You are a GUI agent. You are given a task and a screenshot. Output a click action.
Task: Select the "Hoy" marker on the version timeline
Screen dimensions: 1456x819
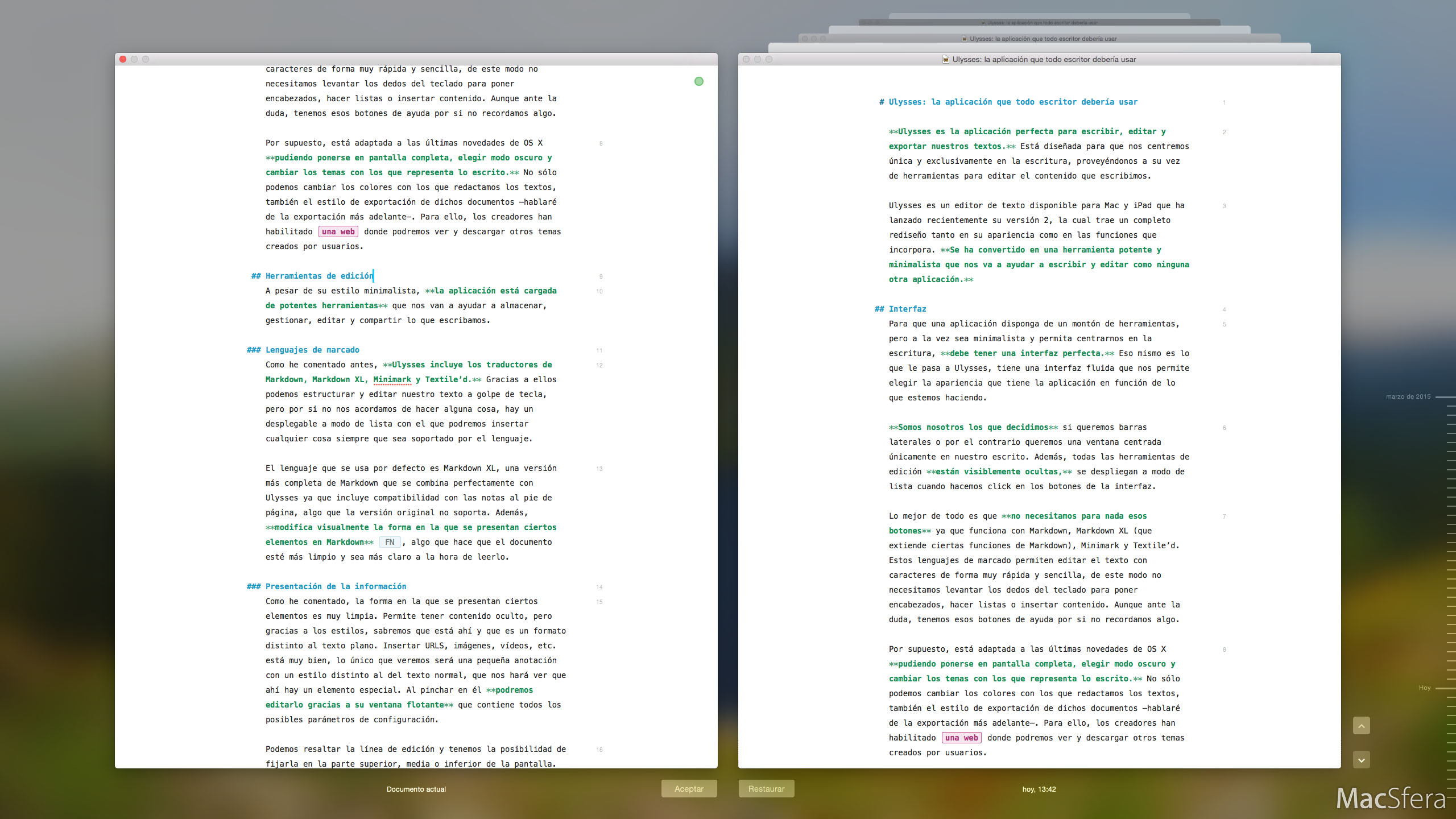point(1425,688)
